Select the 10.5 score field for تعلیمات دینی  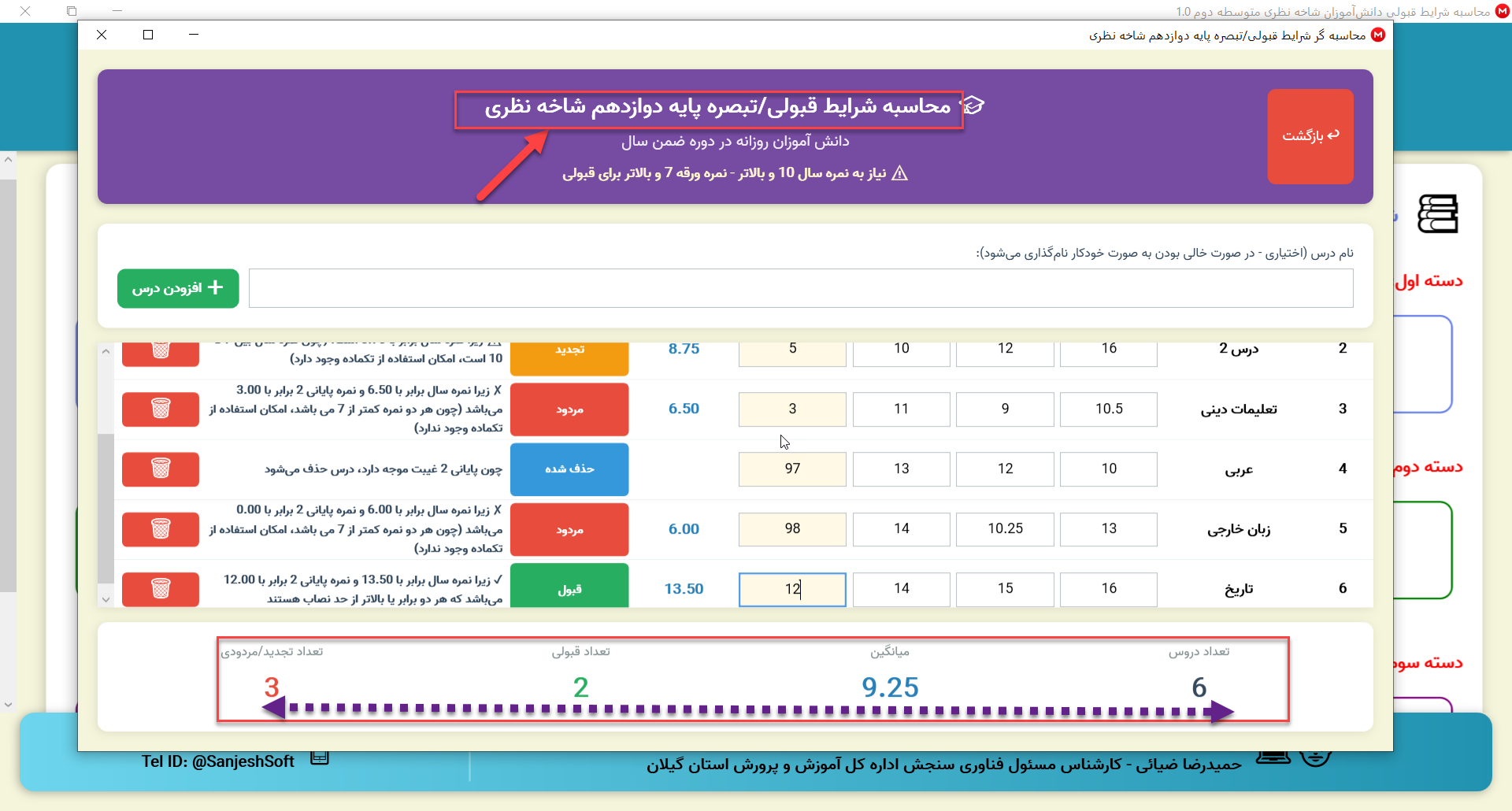pos(1108,409)
